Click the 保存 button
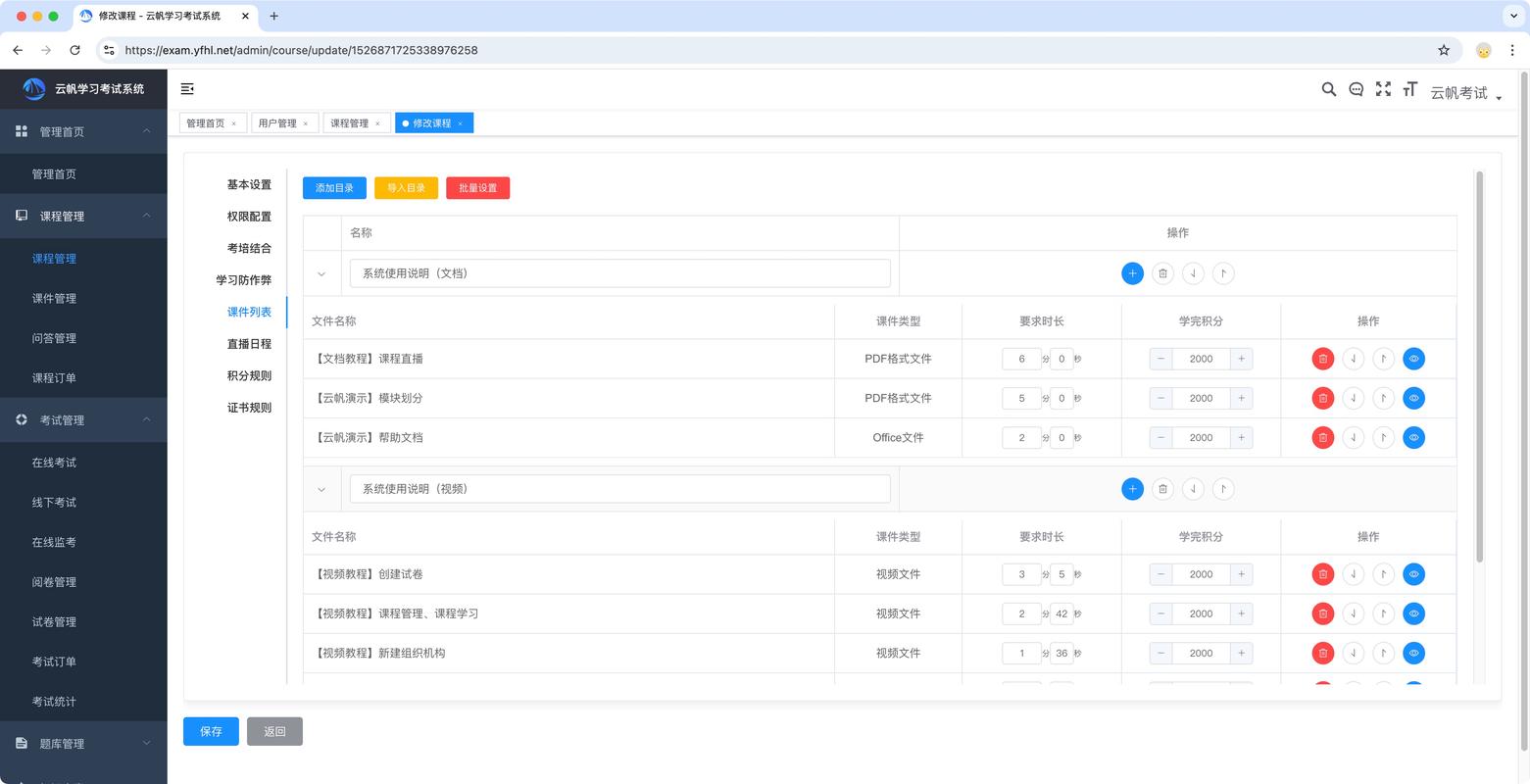Viewport: 1530px width, 784px height. pyautogui.click(x=211, y=731)
